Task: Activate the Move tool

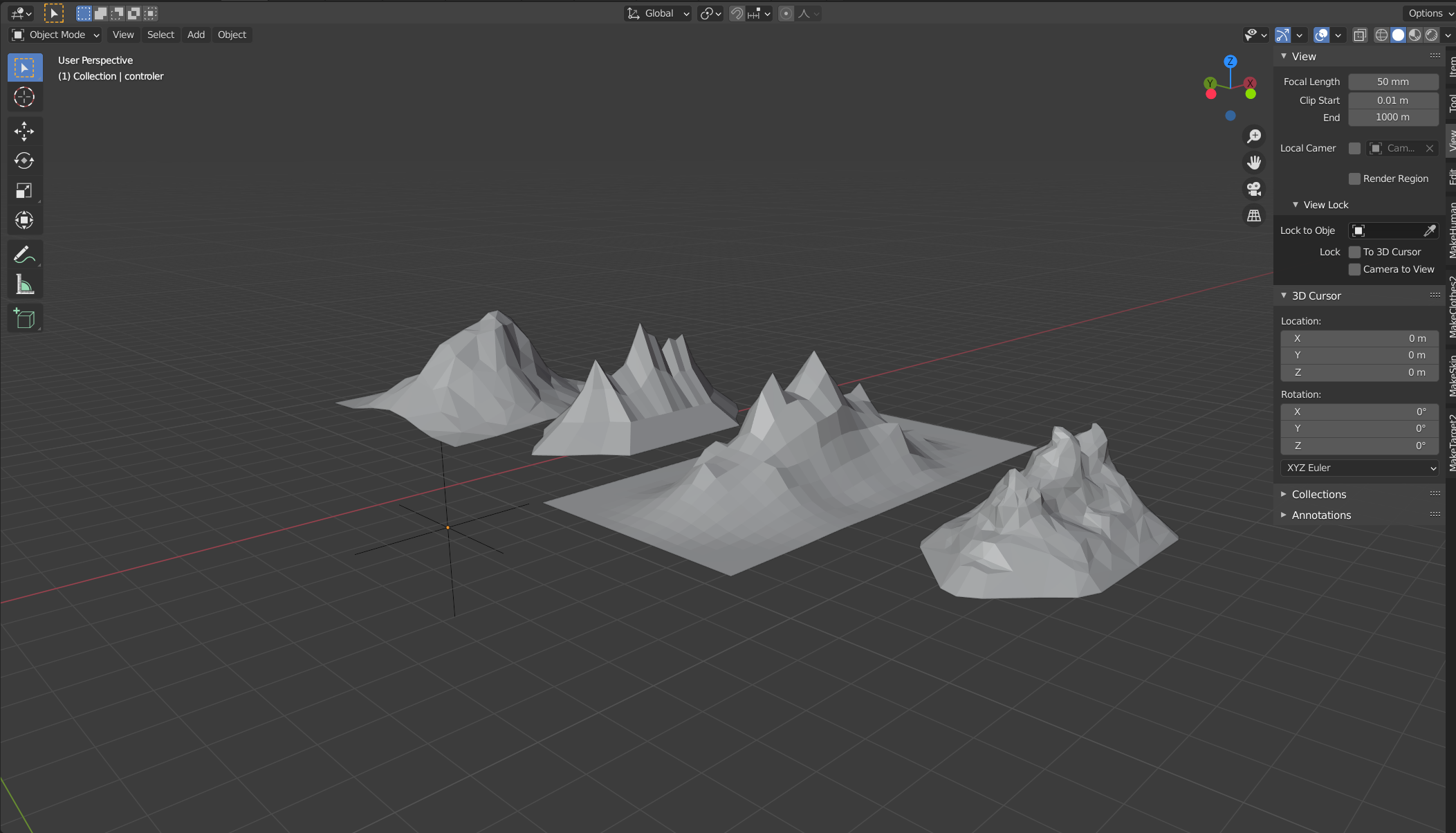Action: click(x=24, y=131)
